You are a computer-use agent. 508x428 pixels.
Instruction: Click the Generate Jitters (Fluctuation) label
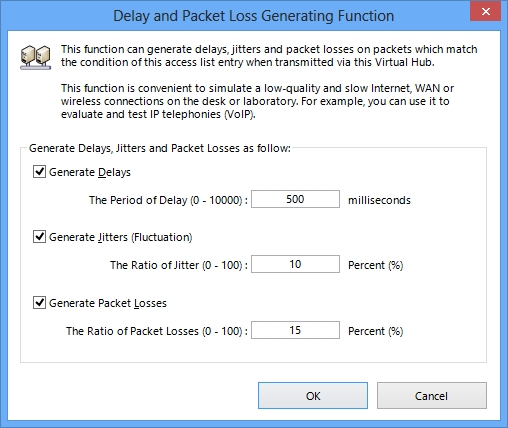click(x=121, y=237)
